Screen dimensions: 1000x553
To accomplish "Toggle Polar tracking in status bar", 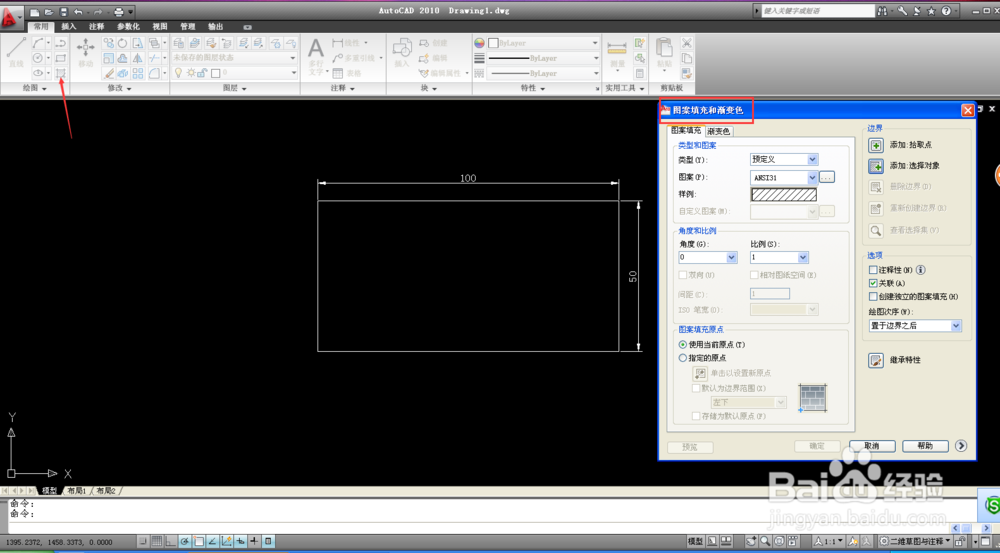I will (x=184, y=542).
